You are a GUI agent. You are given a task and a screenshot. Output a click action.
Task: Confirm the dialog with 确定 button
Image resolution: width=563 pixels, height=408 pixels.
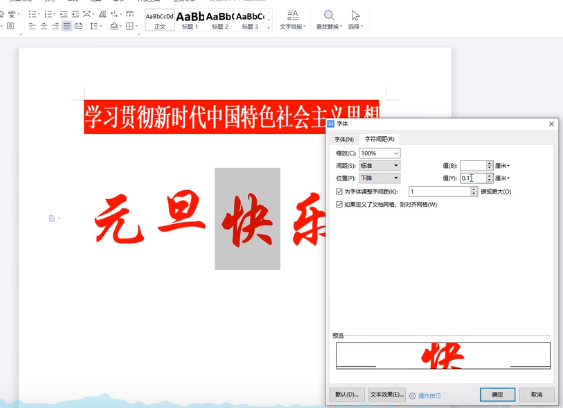498,395
